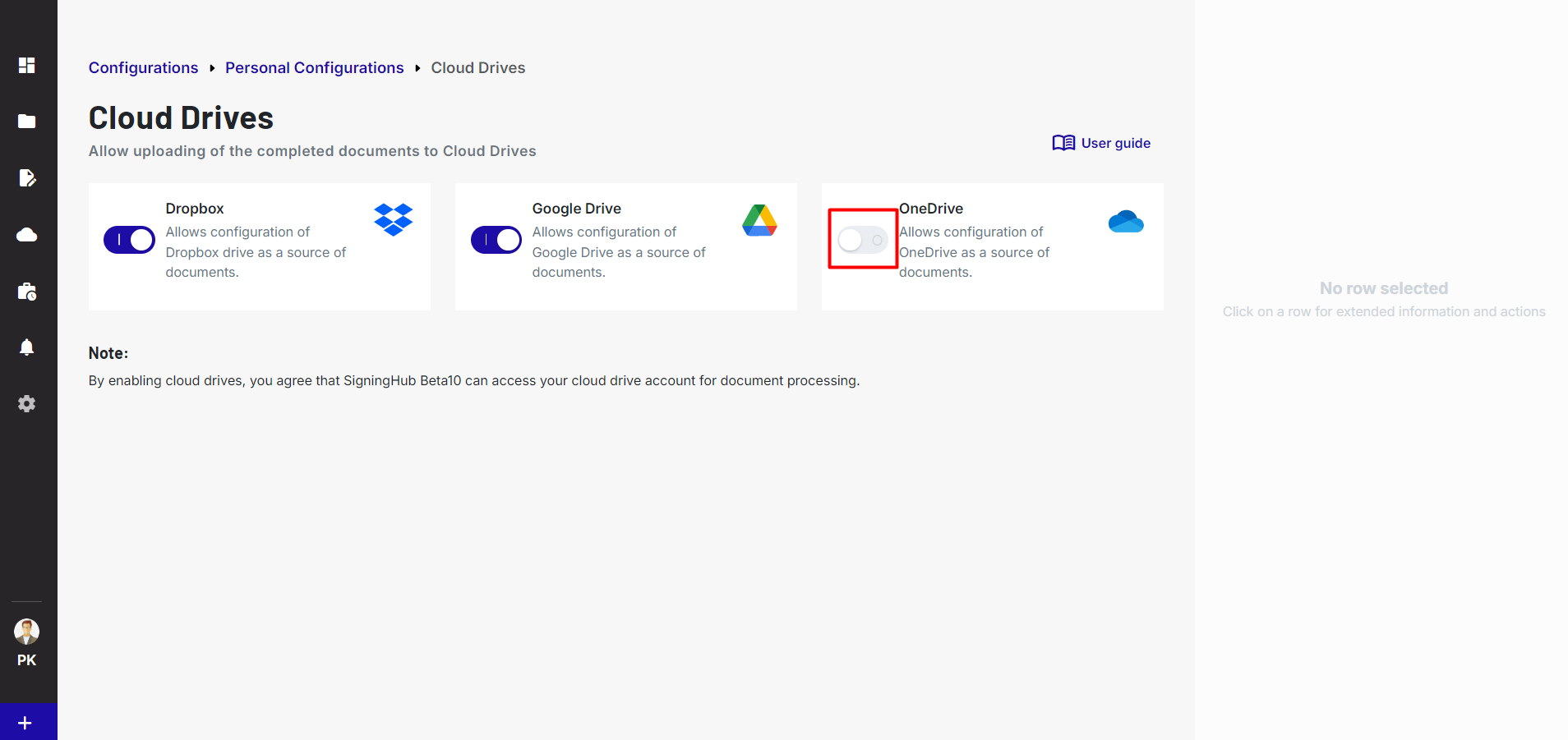
Task: Disable the Dropbox toggle switch
Action: (x=129, y=240)
